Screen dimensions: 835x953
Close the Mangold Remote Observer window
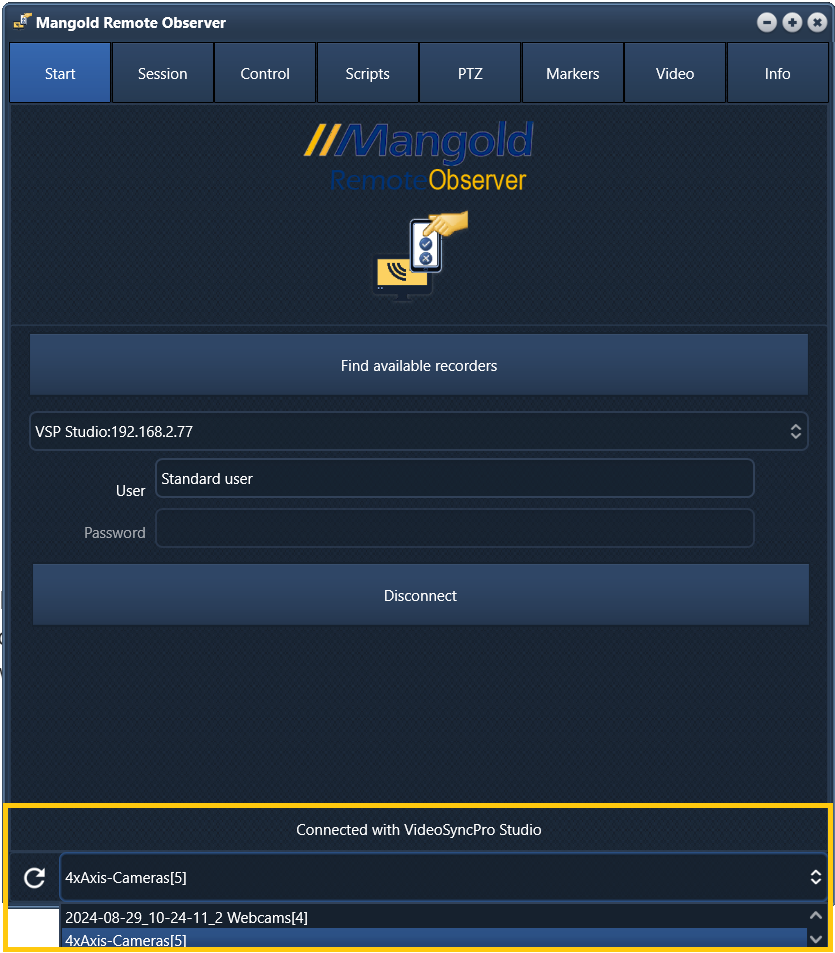point(817,22)
